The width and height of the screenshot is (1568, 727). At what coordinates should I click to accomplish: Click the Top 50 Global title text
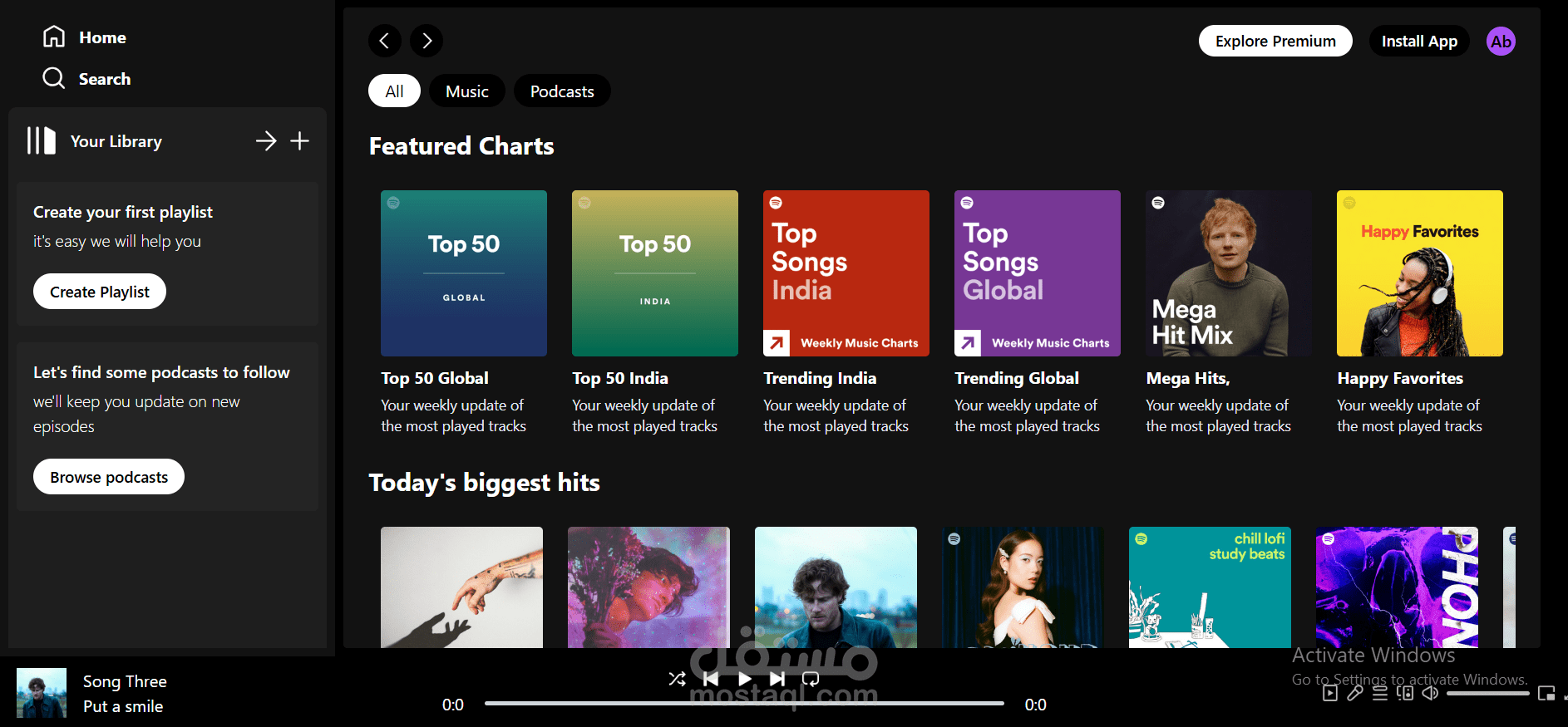[435, 378]
